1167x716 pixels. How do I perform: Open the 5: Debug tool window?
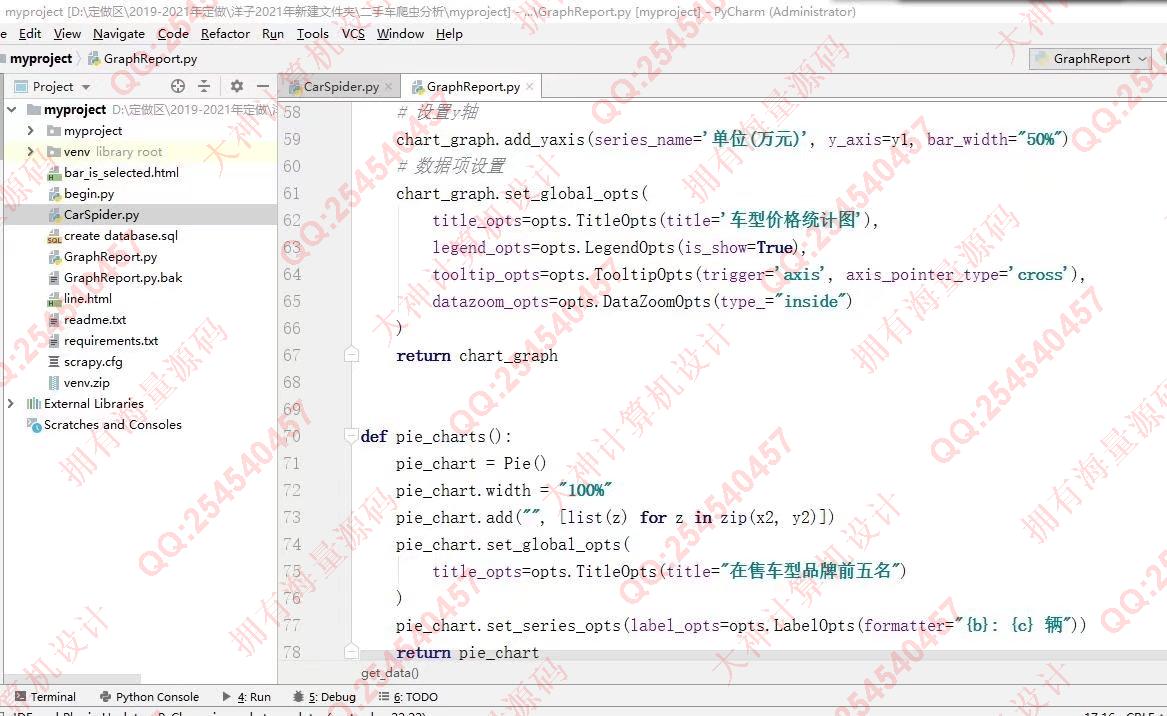(x=324, y=697)
